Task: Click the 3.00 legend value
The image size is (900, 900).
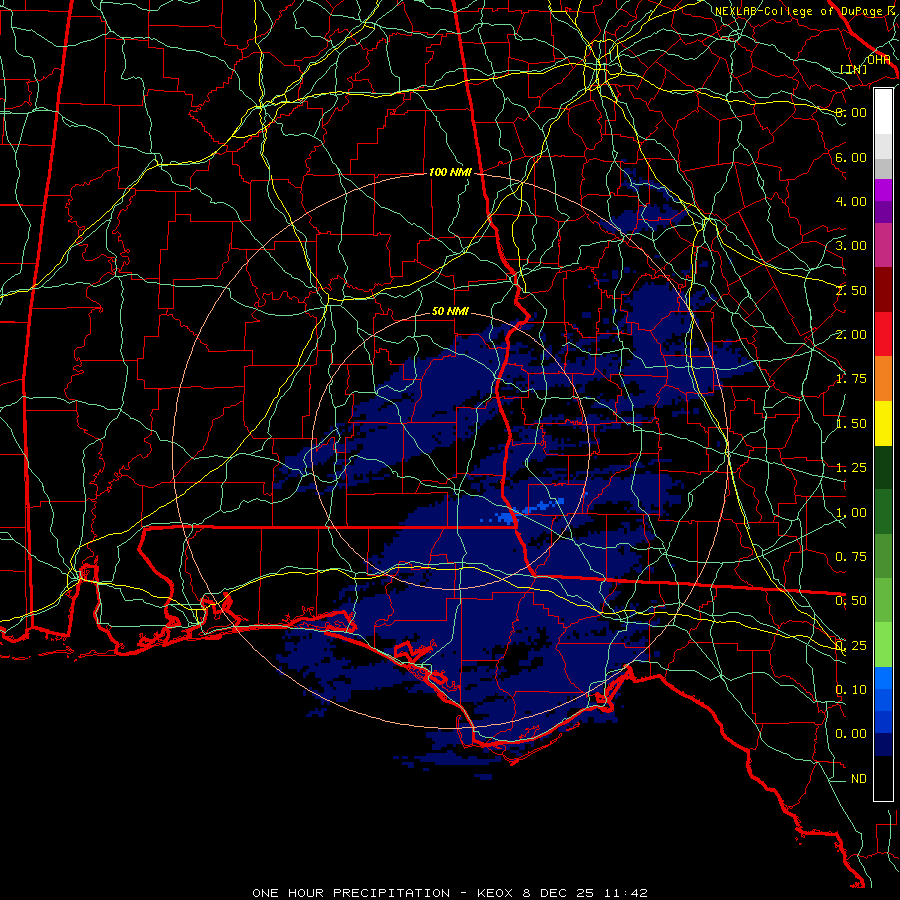Action: tap(850, 246)
